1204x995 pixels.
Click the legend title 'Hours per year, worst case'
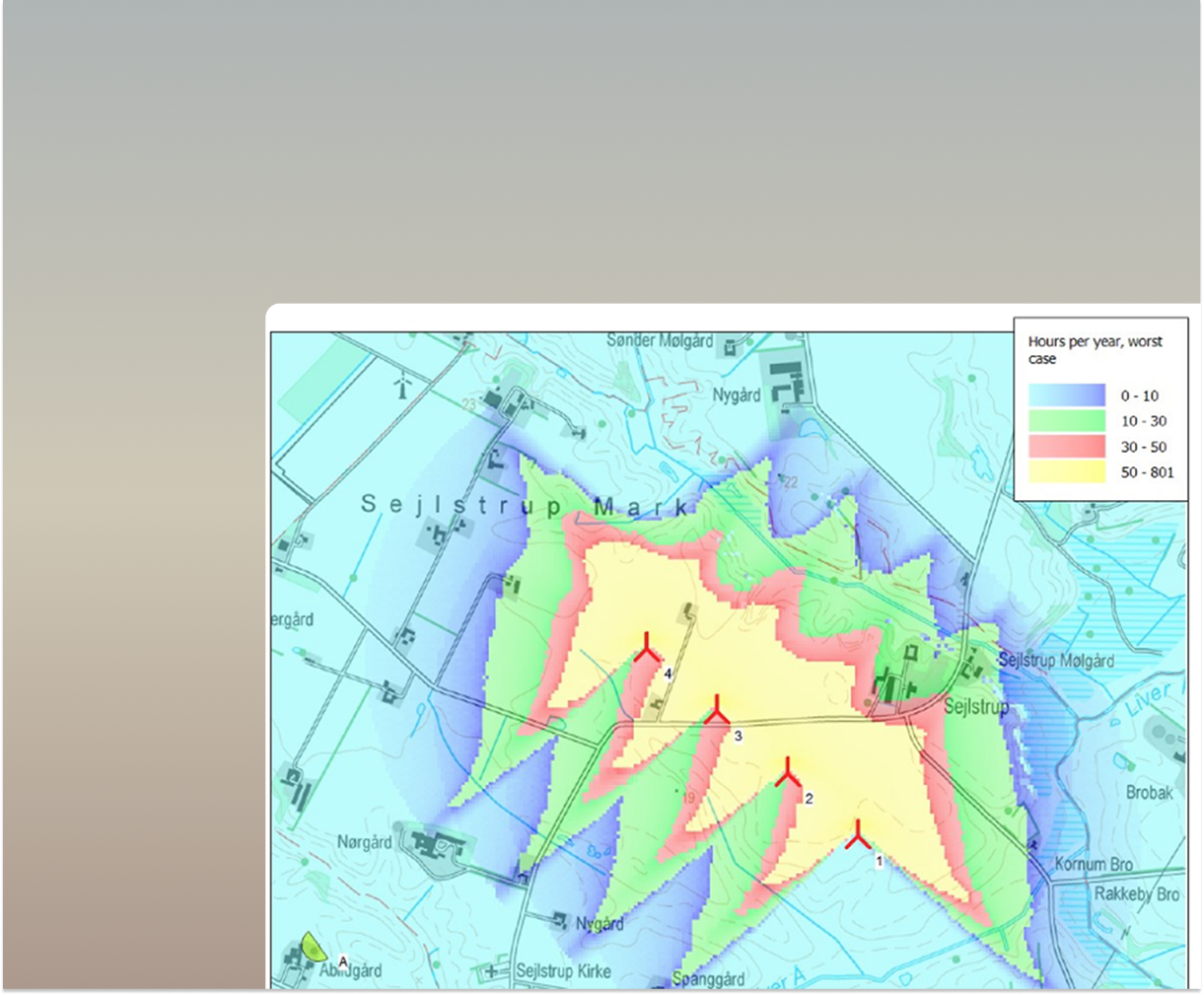pyautogui.click(x=1095, y=350)
